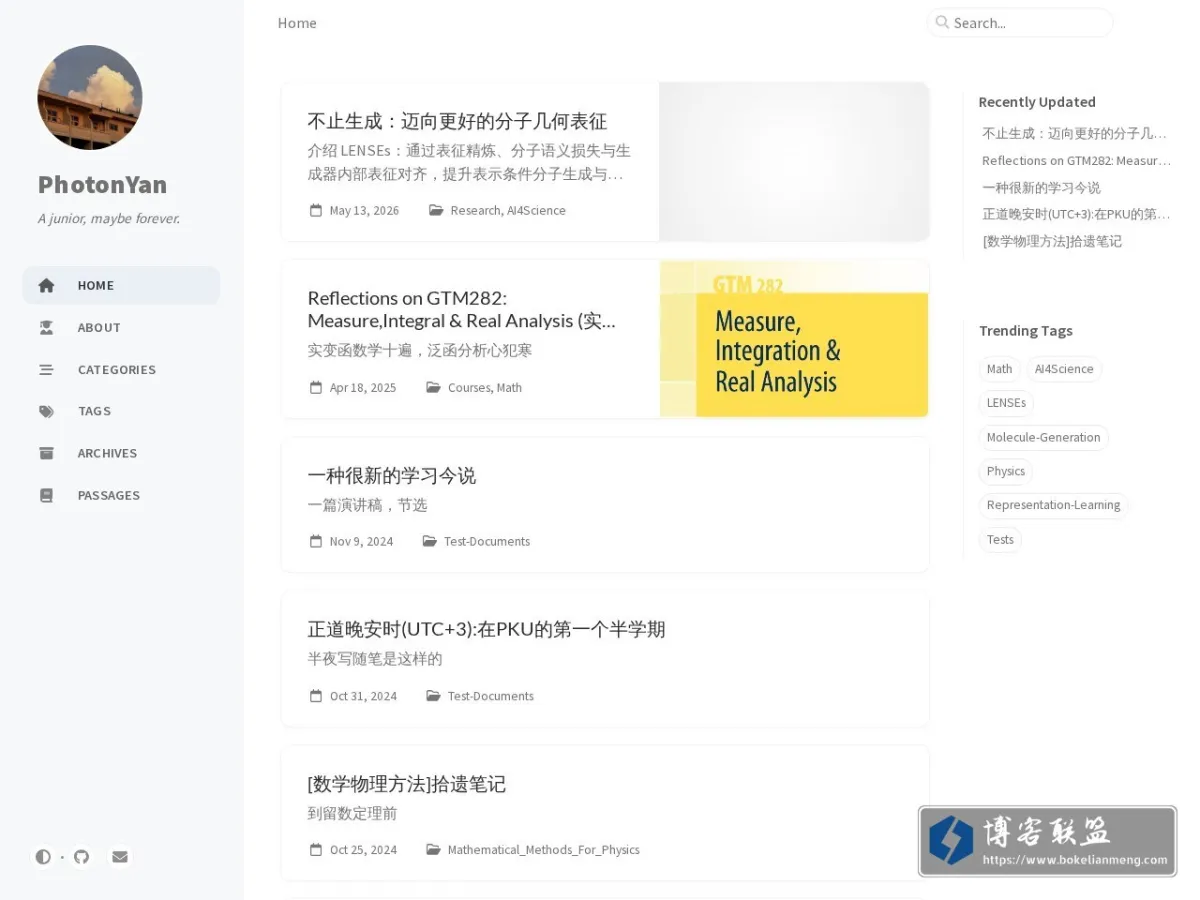
Task: Open Recently Updated link Reflections on GTM282
Action: (x=1076, y=160)
